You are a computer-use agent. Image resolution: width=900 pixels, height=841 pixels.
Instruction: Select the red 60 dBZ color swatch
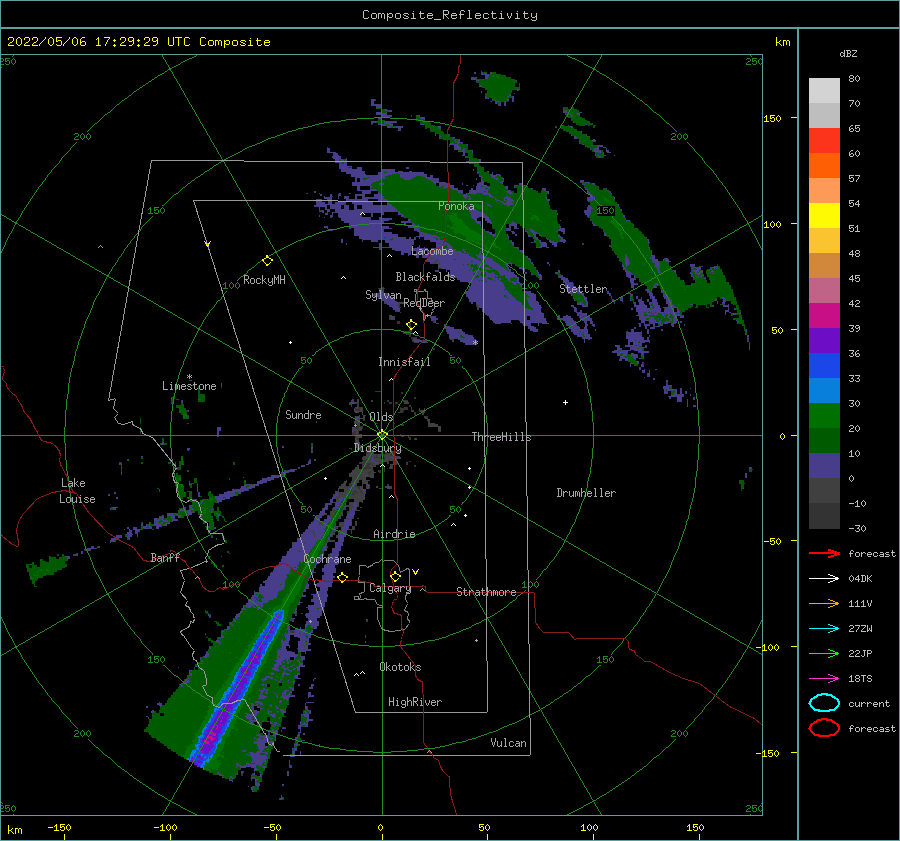pyautogui.click(x=824, y=141)
